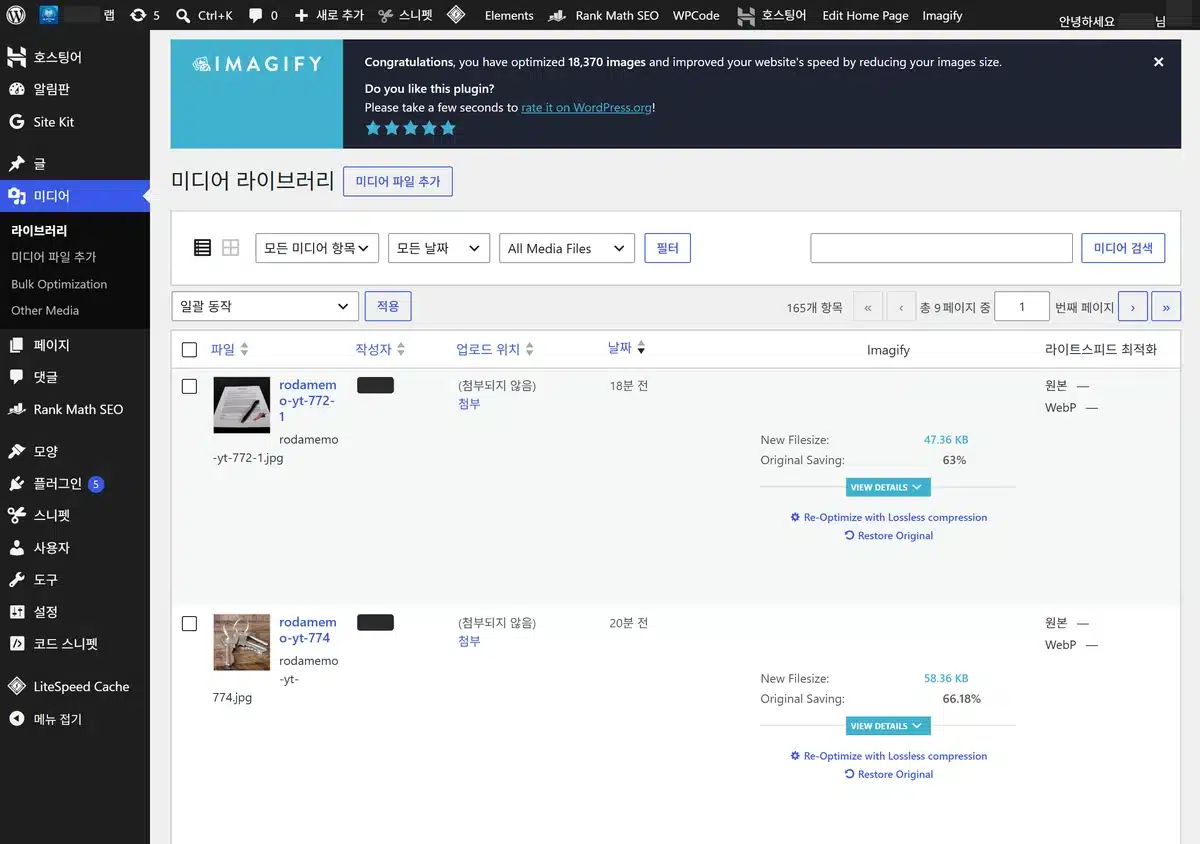
Task: Open the 일괄 동작 bulk action dropdown
Action: click(x=265, y=306)
